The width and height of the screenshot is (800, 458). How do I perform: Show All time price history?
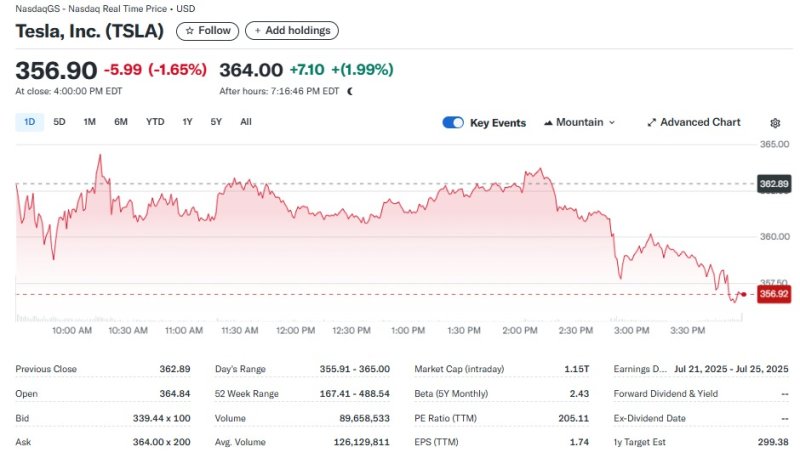pos(246,122)
